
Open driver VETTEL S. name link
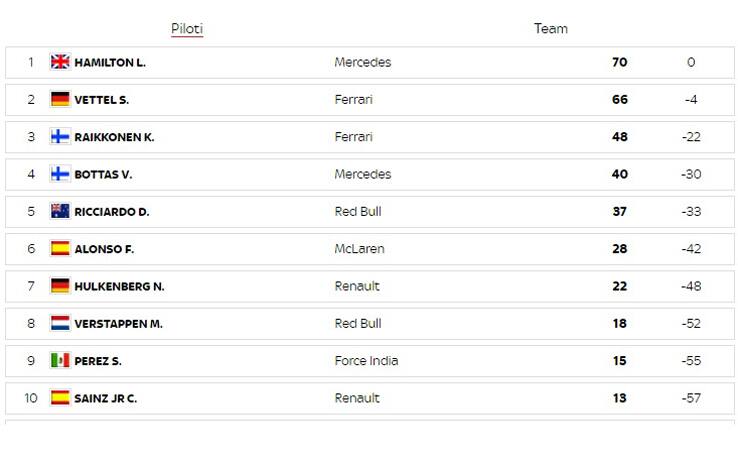101,100
